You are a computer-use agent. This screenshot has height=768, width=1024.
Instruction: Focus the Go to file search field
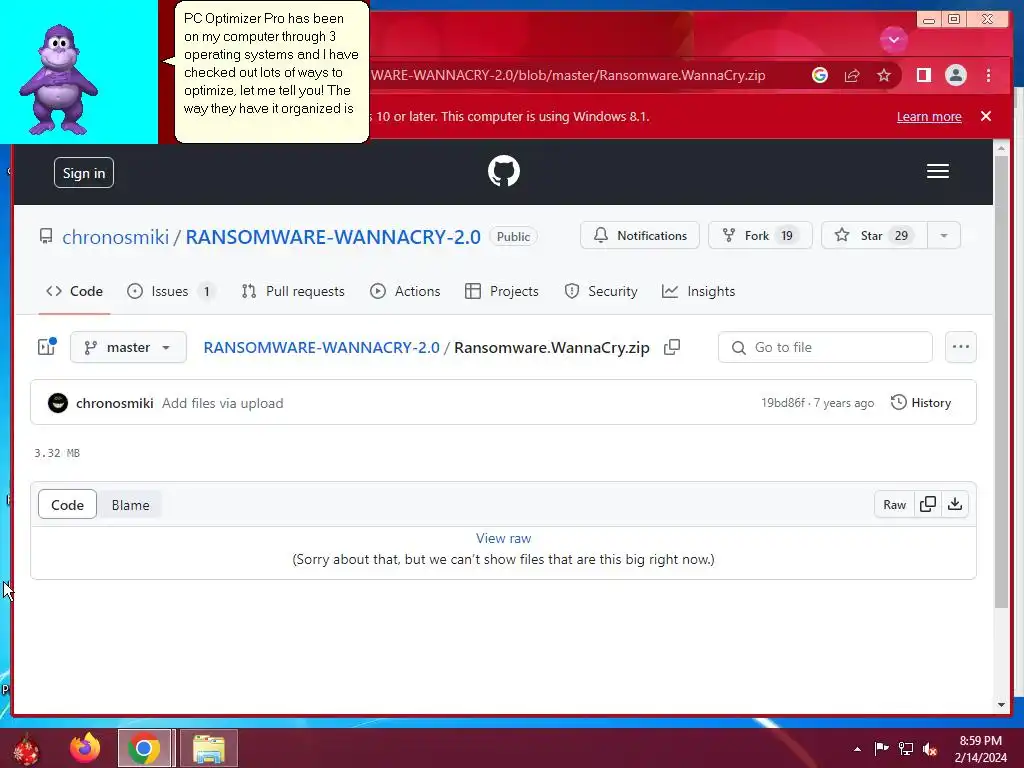pyautogui.click(x=825, y=347)
